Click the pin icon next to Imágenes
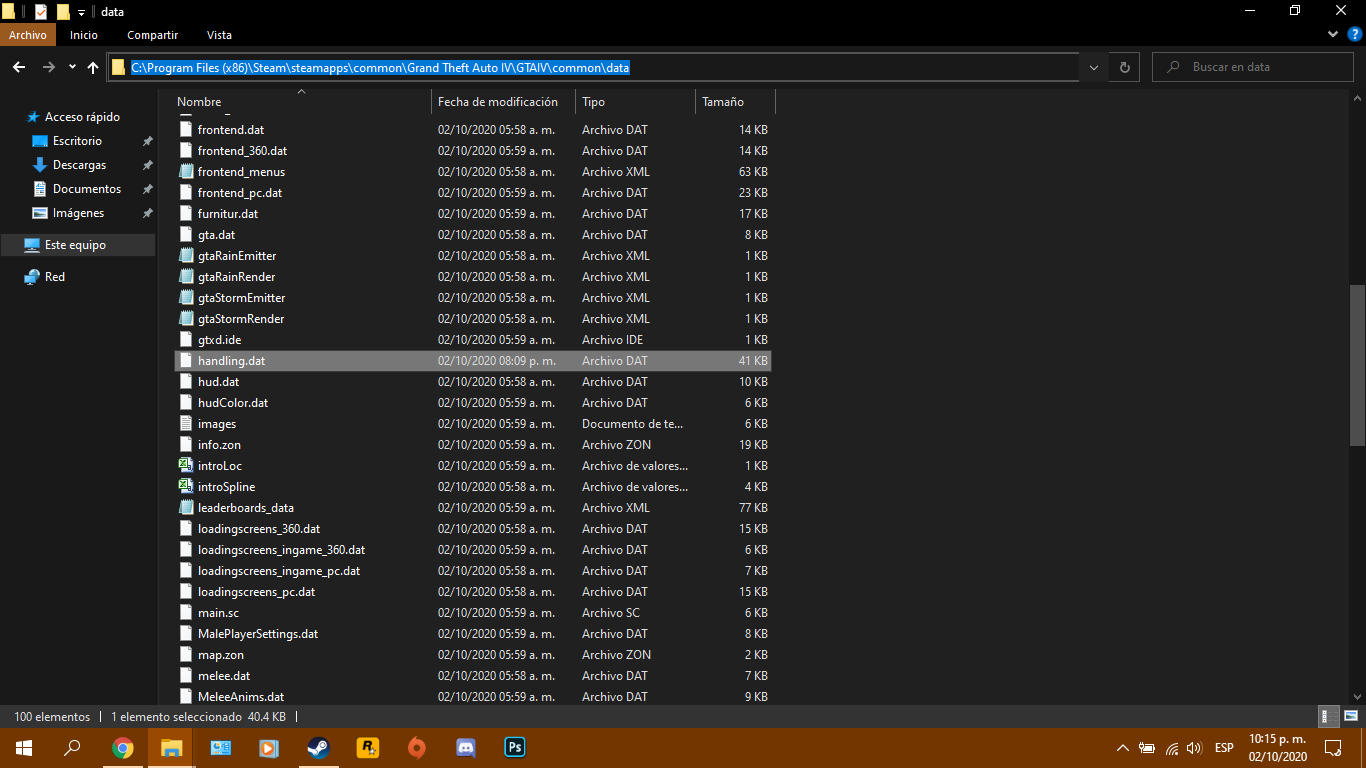Viewport: 1366px width, 768px height. [147, 213]
